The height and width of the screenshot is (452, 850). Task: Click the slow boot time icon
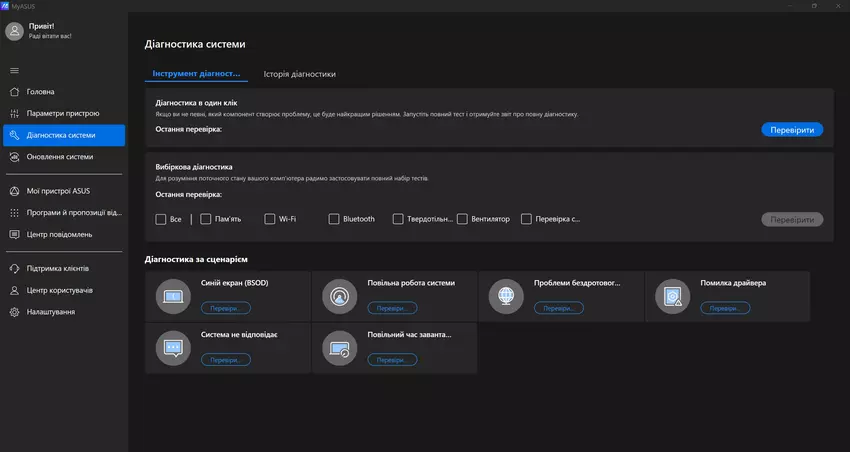click(x=339, y=347)
